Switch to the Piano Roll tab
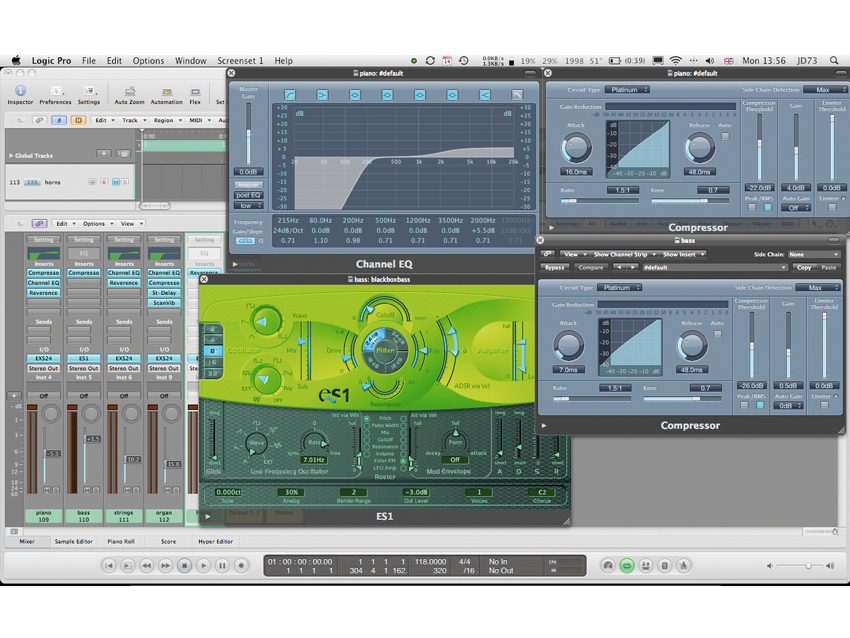This screenshot has width=850, height=638. click(x=120, y=541)
